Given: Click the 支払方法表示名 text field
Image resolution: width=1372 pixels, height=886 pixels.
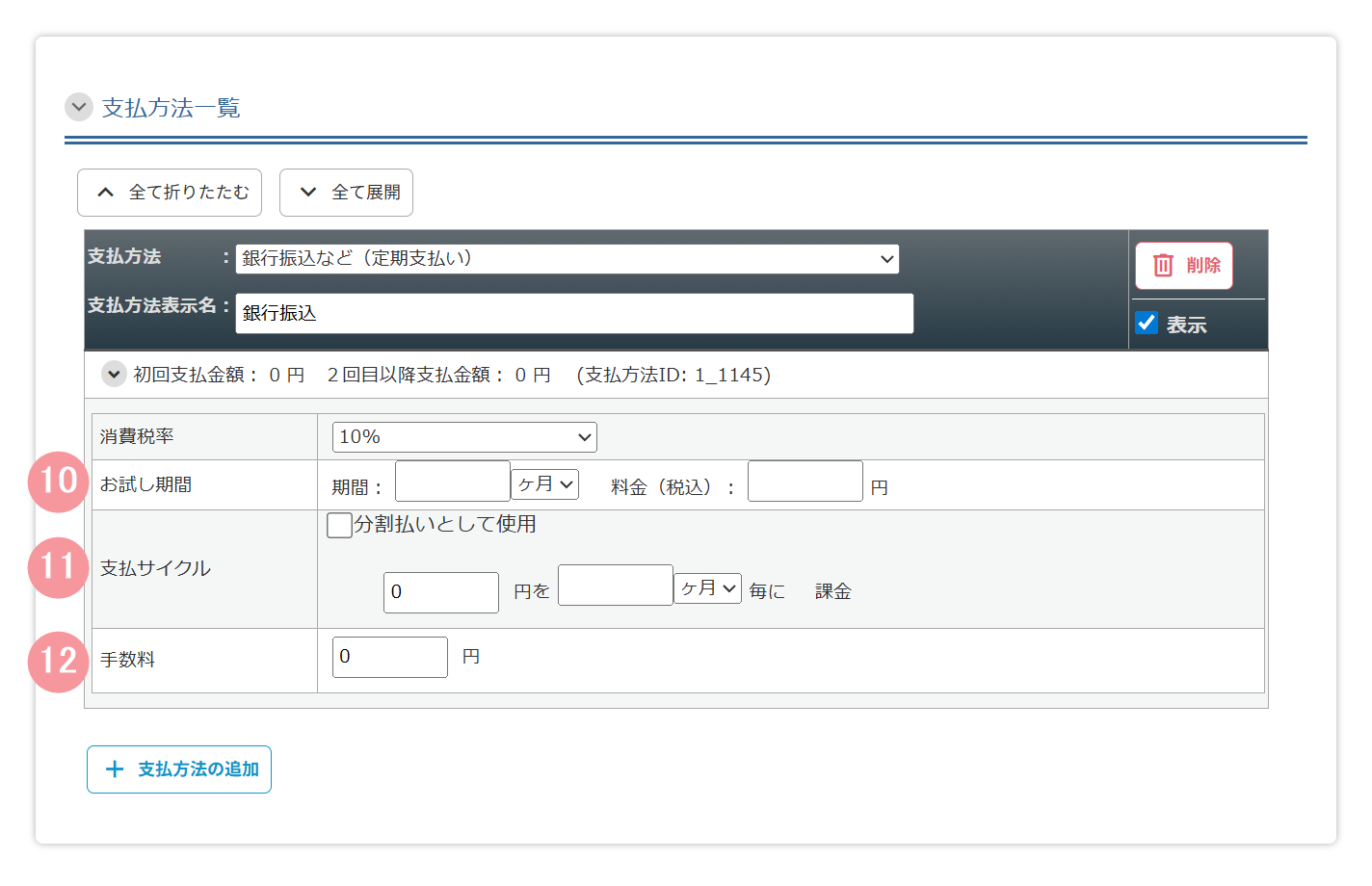Looking at the screenshot, I should point(574,314).
